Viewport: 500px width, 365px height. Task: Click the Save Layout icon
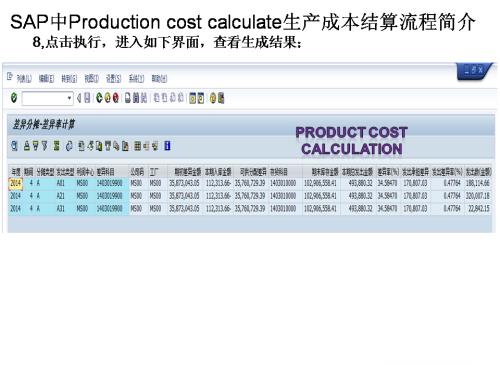pos(155,146)
